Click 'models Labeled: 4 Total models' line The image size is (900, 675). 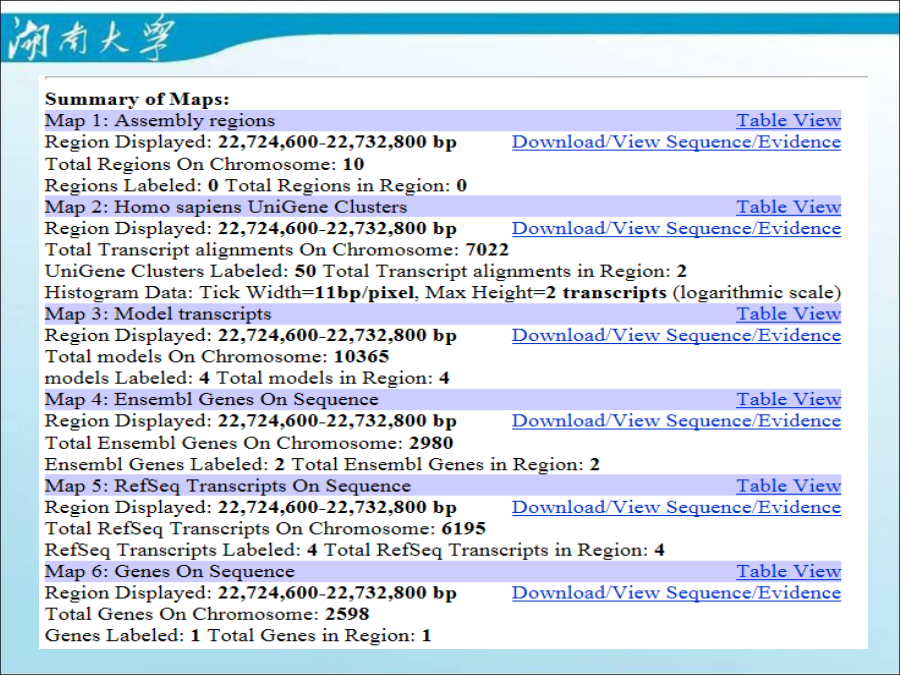247,378
